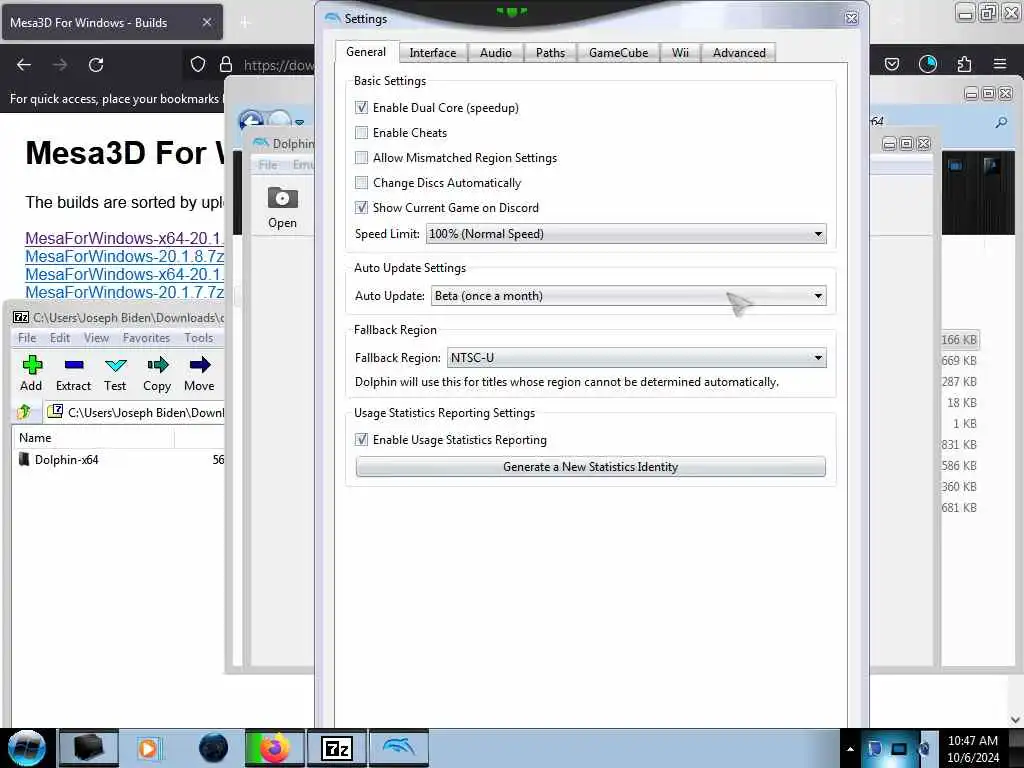Click Name column header in 7-Zip

click(x=93, y=438)
